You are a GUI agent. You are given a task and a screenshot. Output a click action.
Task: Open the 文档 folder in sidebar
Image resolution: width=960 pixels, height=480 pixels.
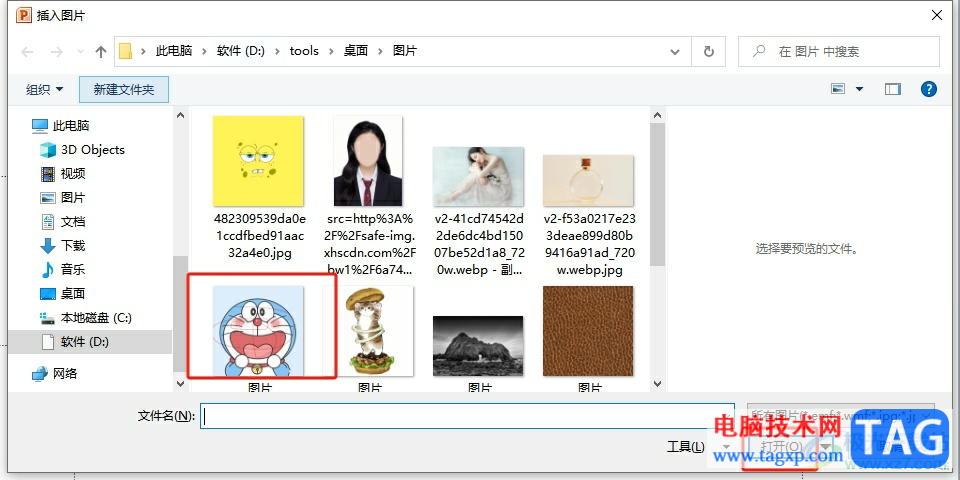[63, 222]
